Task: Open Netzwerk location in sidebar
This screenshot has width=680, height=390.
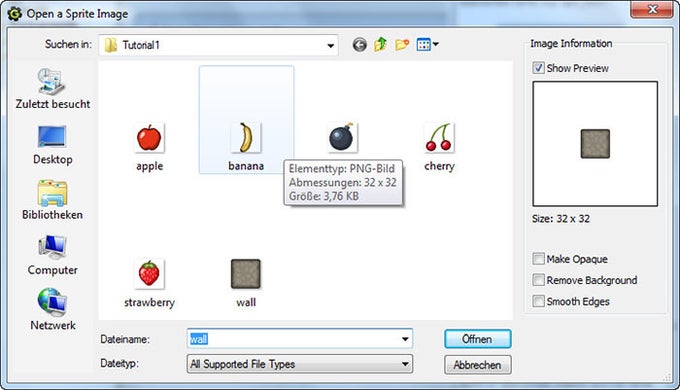Action: (52, 310)
